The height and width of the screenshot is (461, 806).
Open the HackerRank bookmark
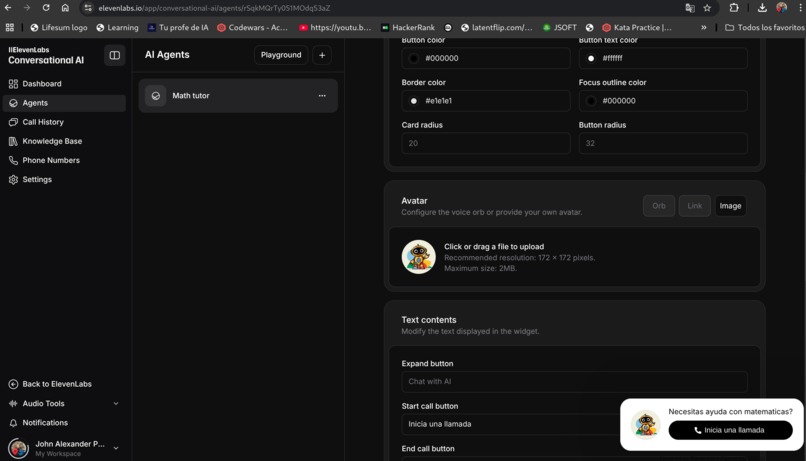(x=408, y=27)
